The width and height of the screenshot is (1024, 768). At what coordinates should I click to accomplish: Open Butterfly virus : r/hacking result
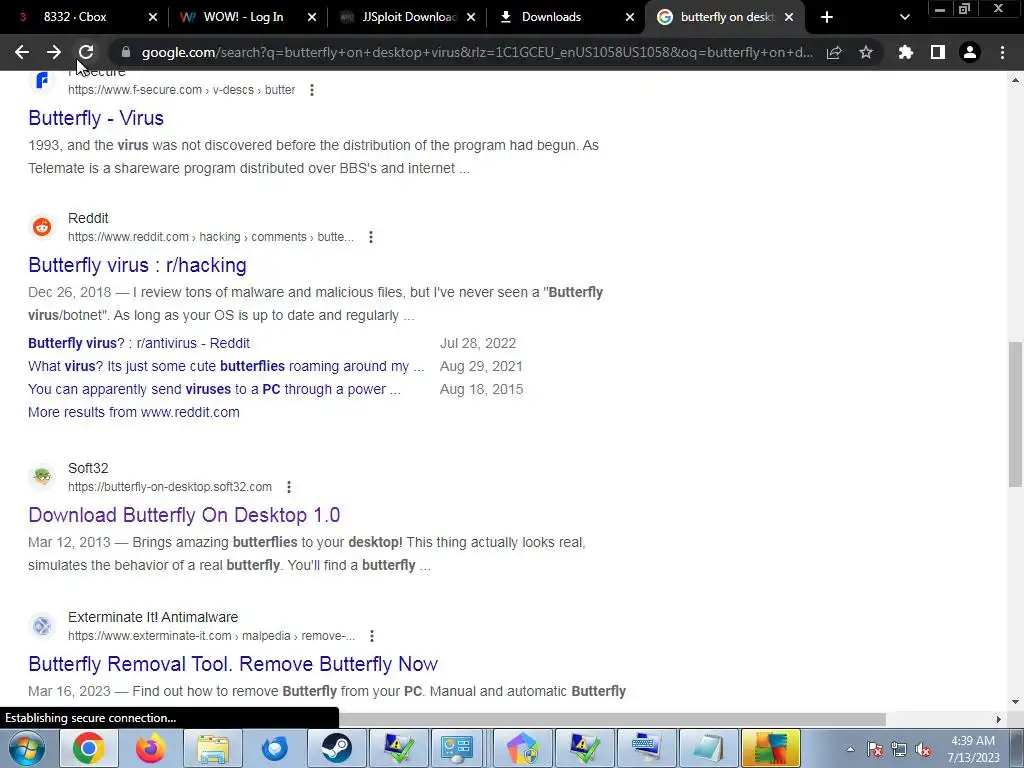coord(137,265)
